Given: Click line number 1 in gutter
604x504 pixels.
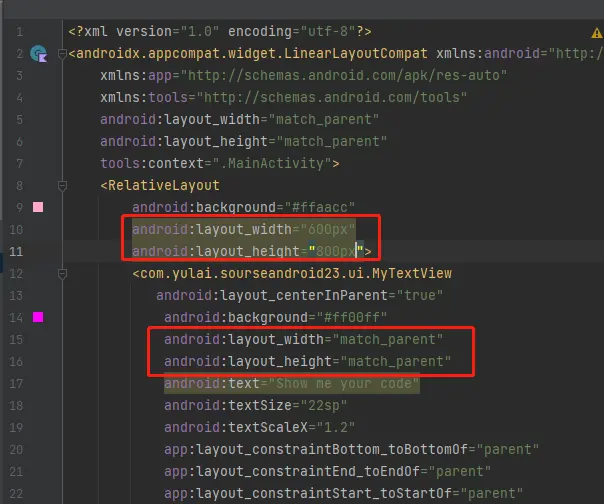Looking at the screenshot, I should 19,32.
